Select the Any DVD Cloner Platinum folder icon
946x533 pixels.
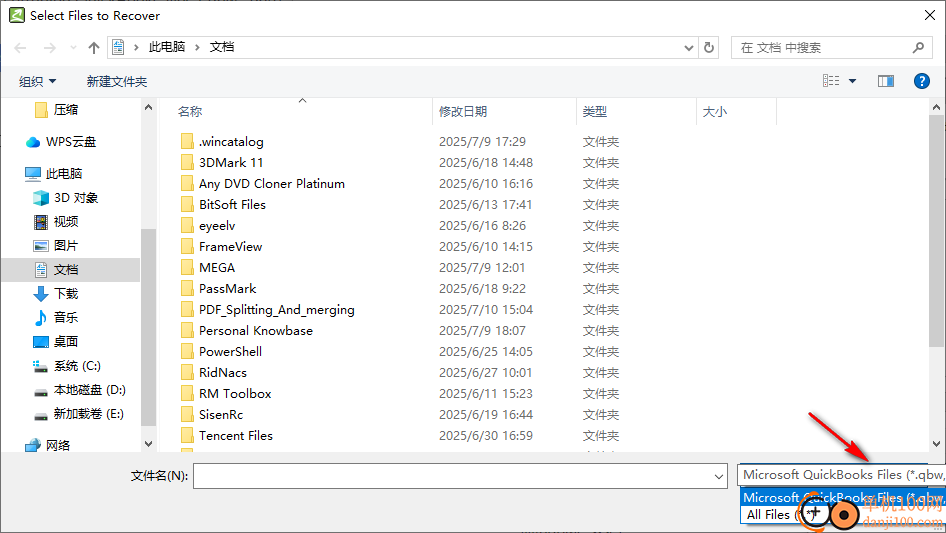187,184
